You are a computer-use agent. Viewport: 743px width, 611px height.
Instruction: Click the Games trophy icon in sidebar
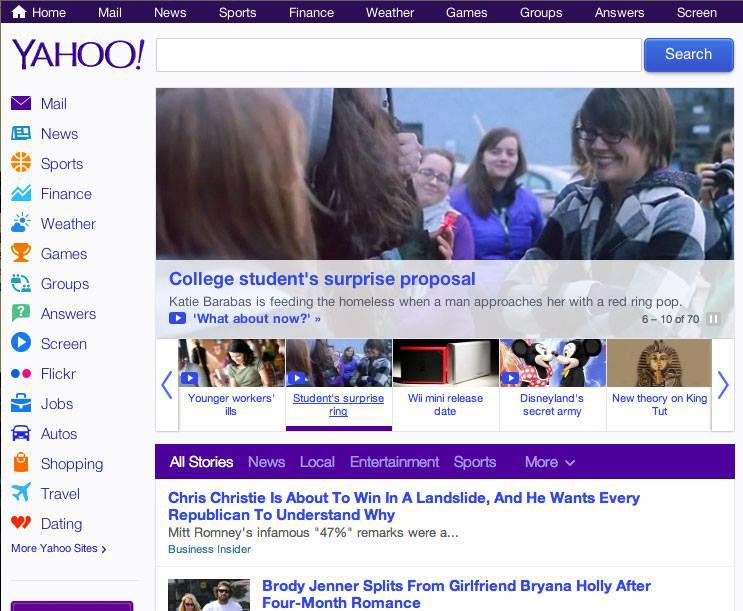pyautogui.click(x=21, y=253)
